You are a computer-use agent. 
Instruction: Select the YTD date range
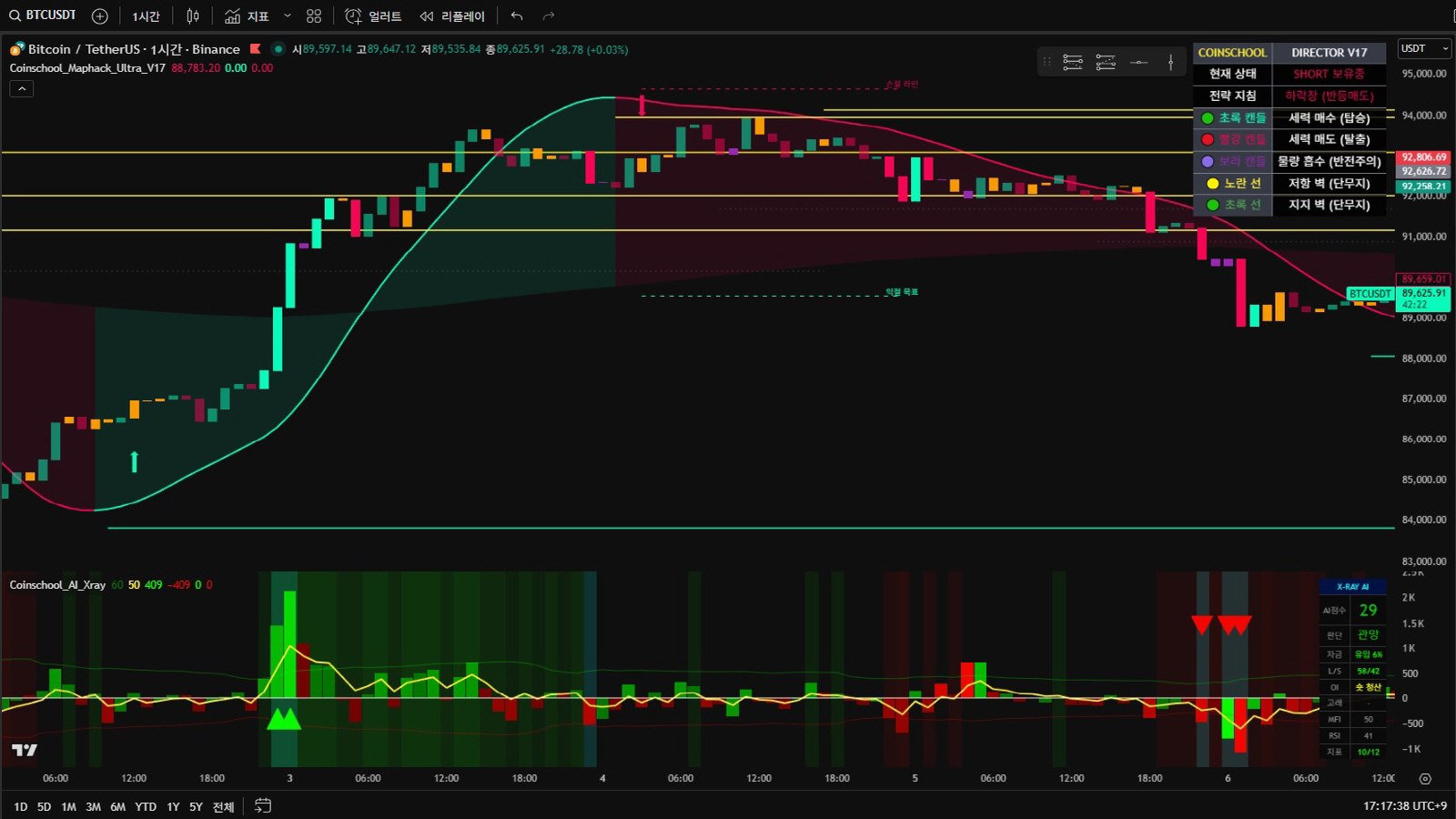point(146,807)
